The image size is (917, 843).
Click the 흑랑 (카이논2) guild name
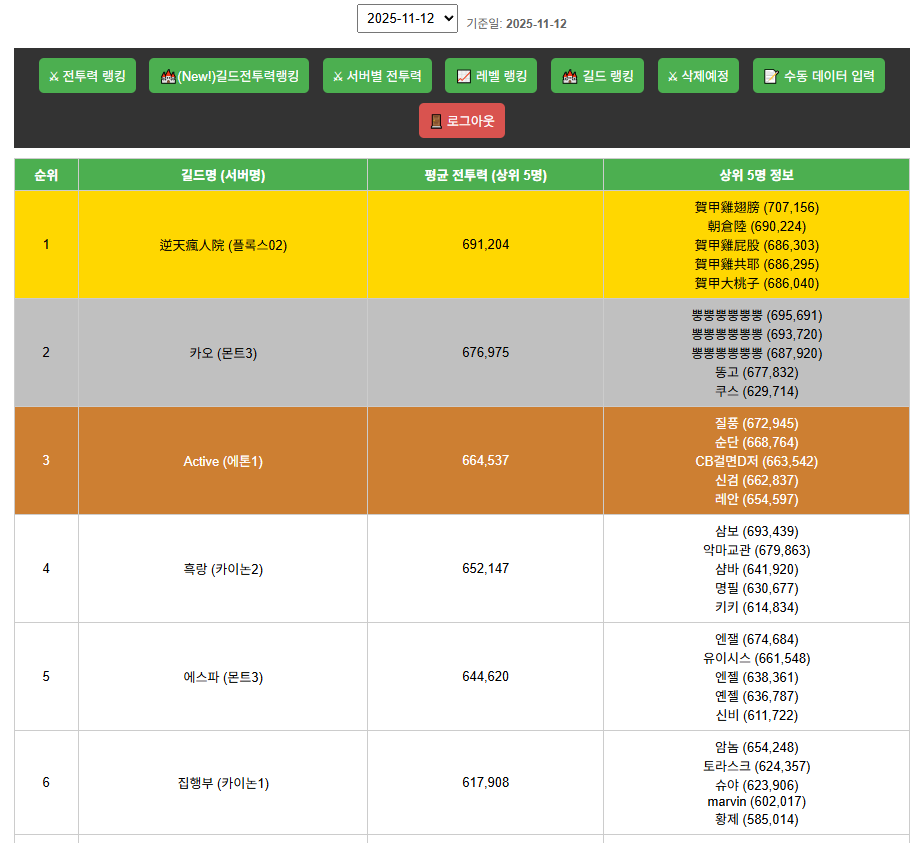[223, 569]
